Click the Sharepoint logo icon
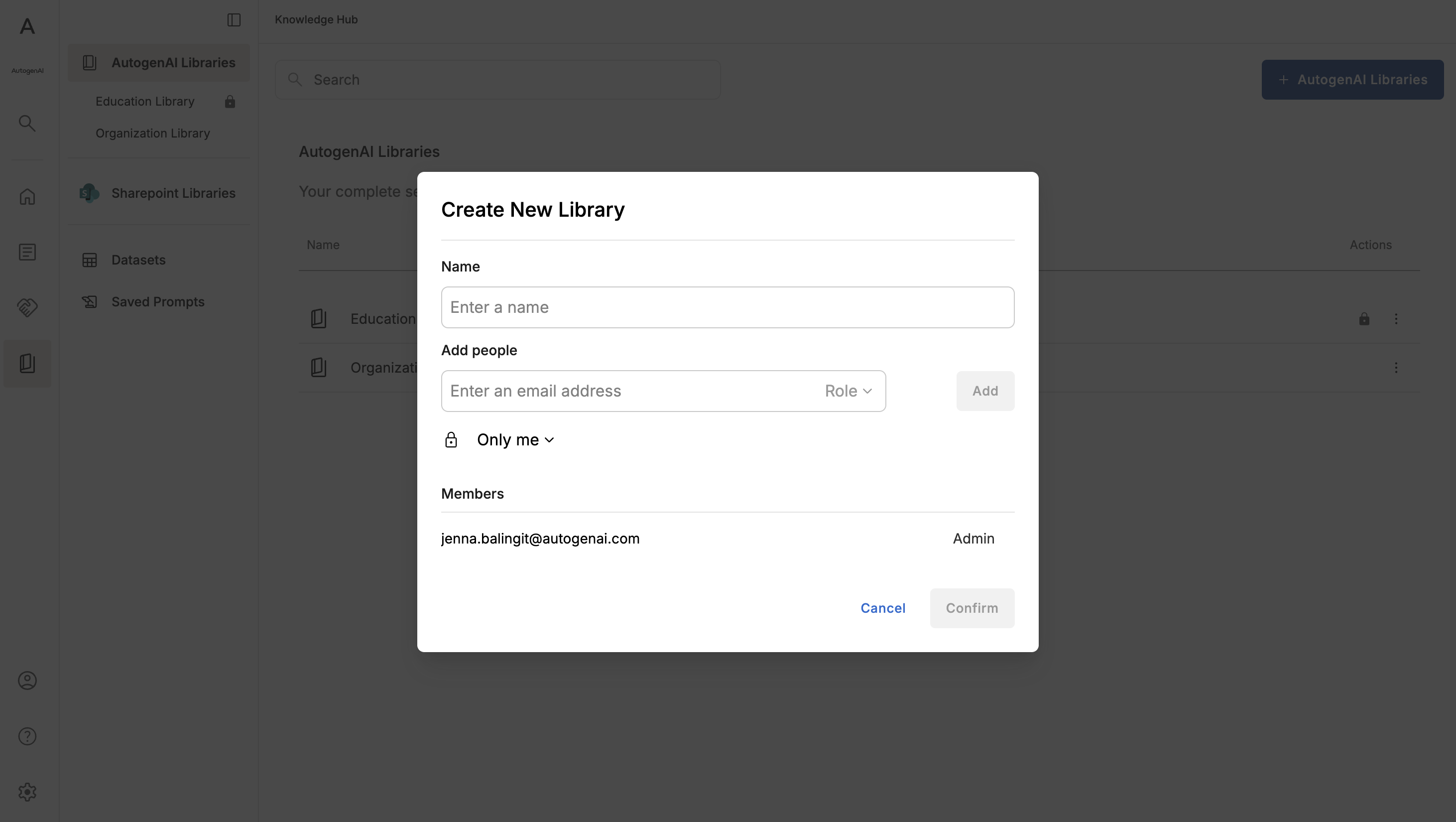1456x822 pixels. [89, 193]
